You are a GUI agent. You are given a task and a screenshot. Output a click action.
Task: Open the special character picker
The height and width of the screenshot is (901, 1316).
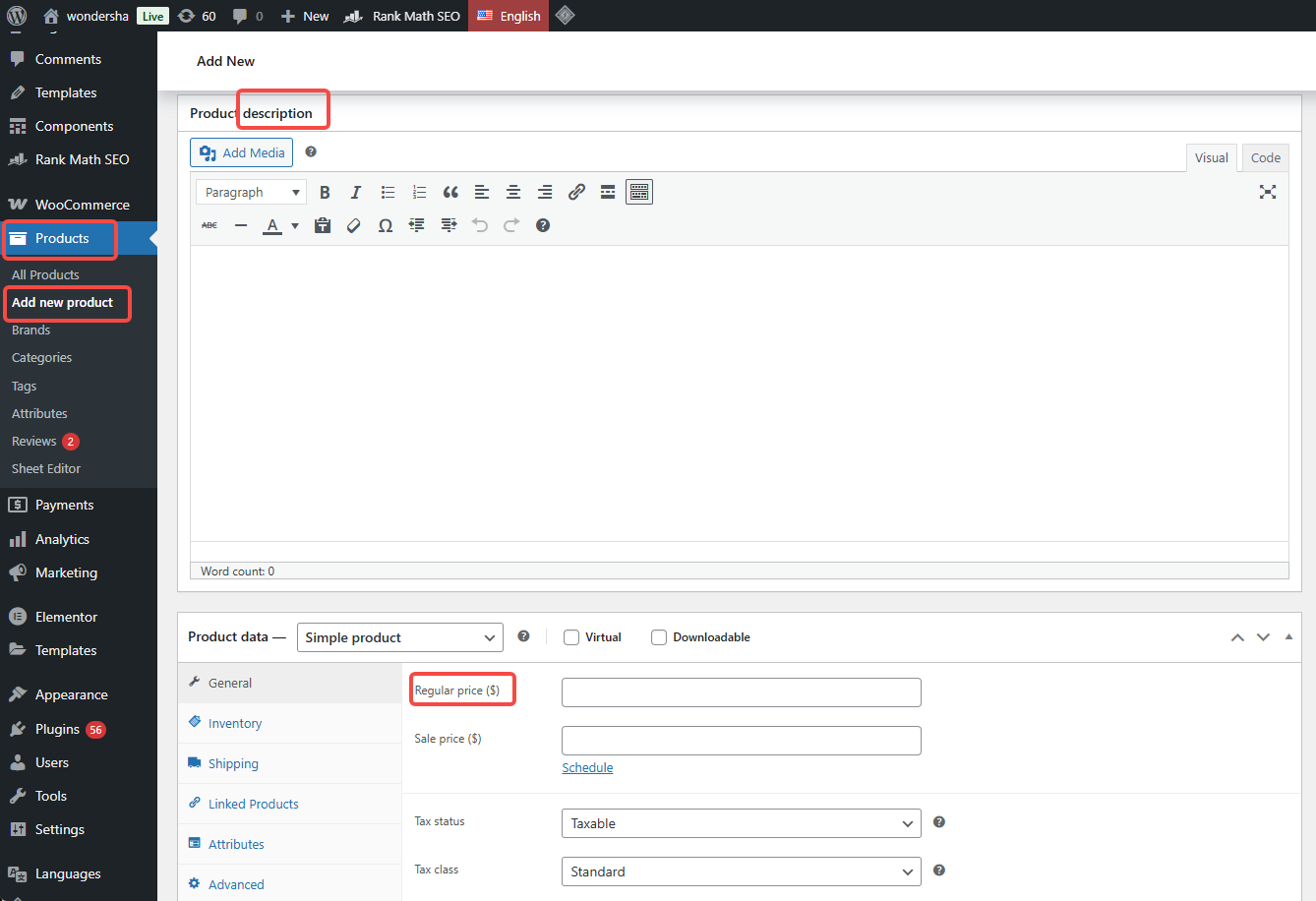(385, 225)
